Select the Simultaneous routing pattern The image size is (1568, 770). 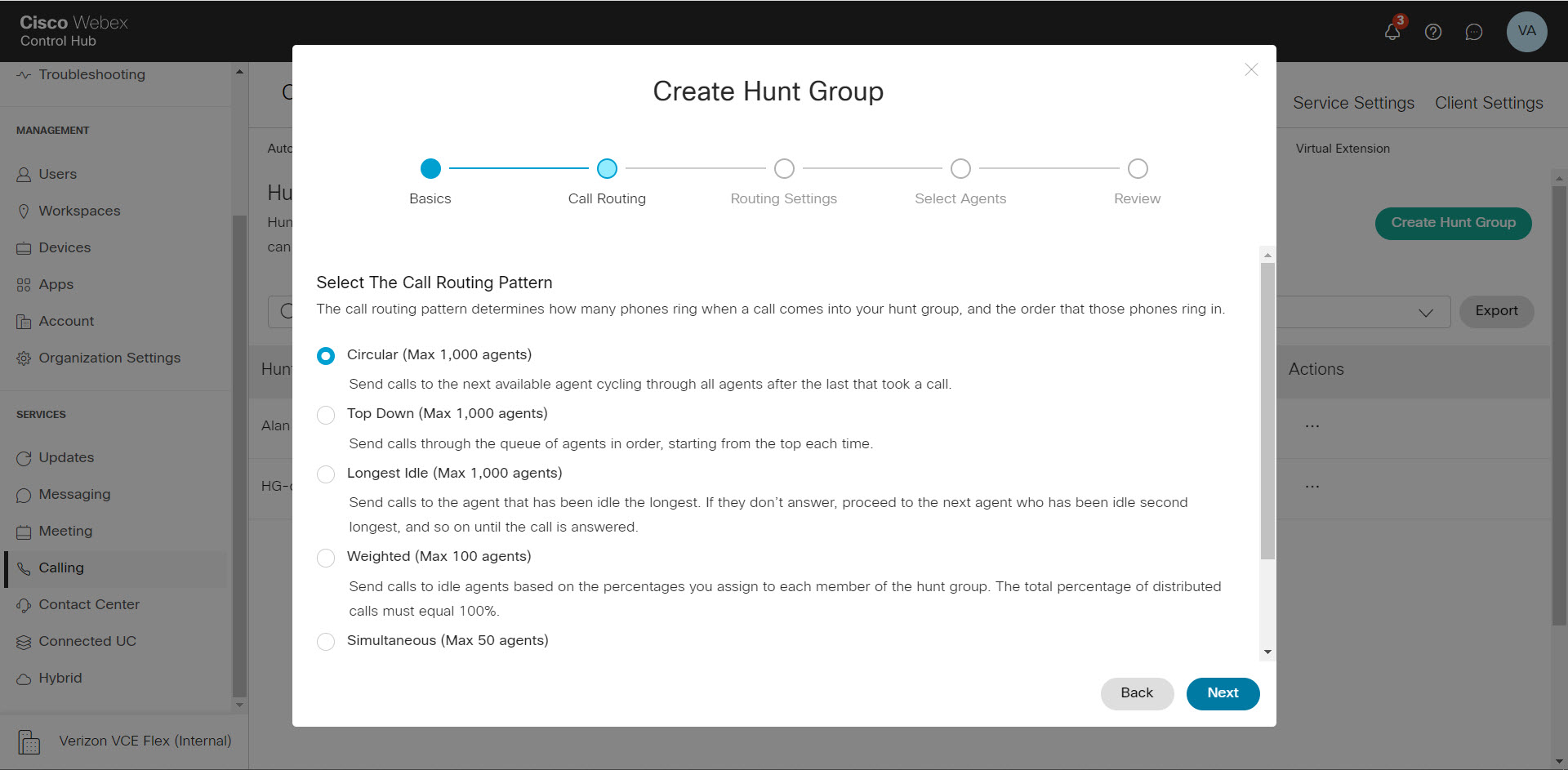326,642
